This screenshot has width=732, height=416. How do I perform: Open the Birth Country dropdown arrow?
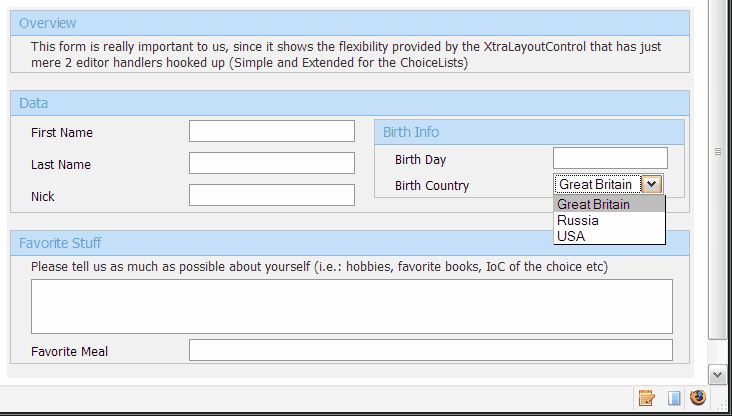point(651,184)
